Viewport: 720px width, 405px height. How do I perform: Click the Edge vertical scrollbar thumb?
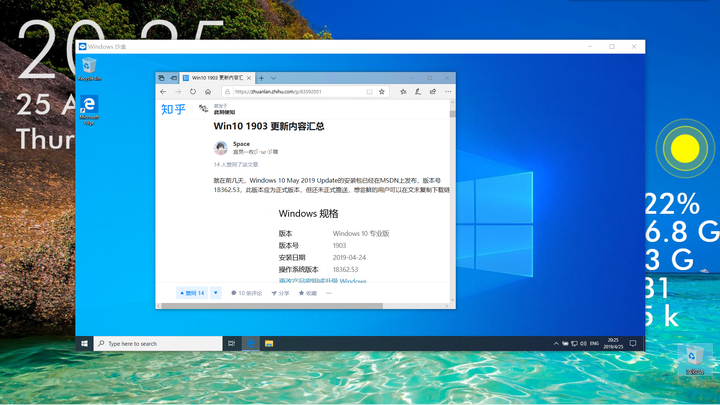(452, 114)
